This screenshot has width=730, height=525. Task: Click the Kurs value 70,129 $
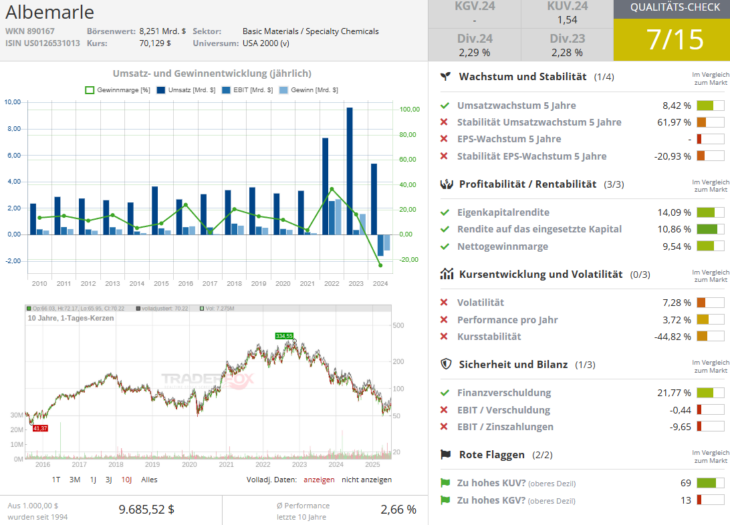point(155,43)
